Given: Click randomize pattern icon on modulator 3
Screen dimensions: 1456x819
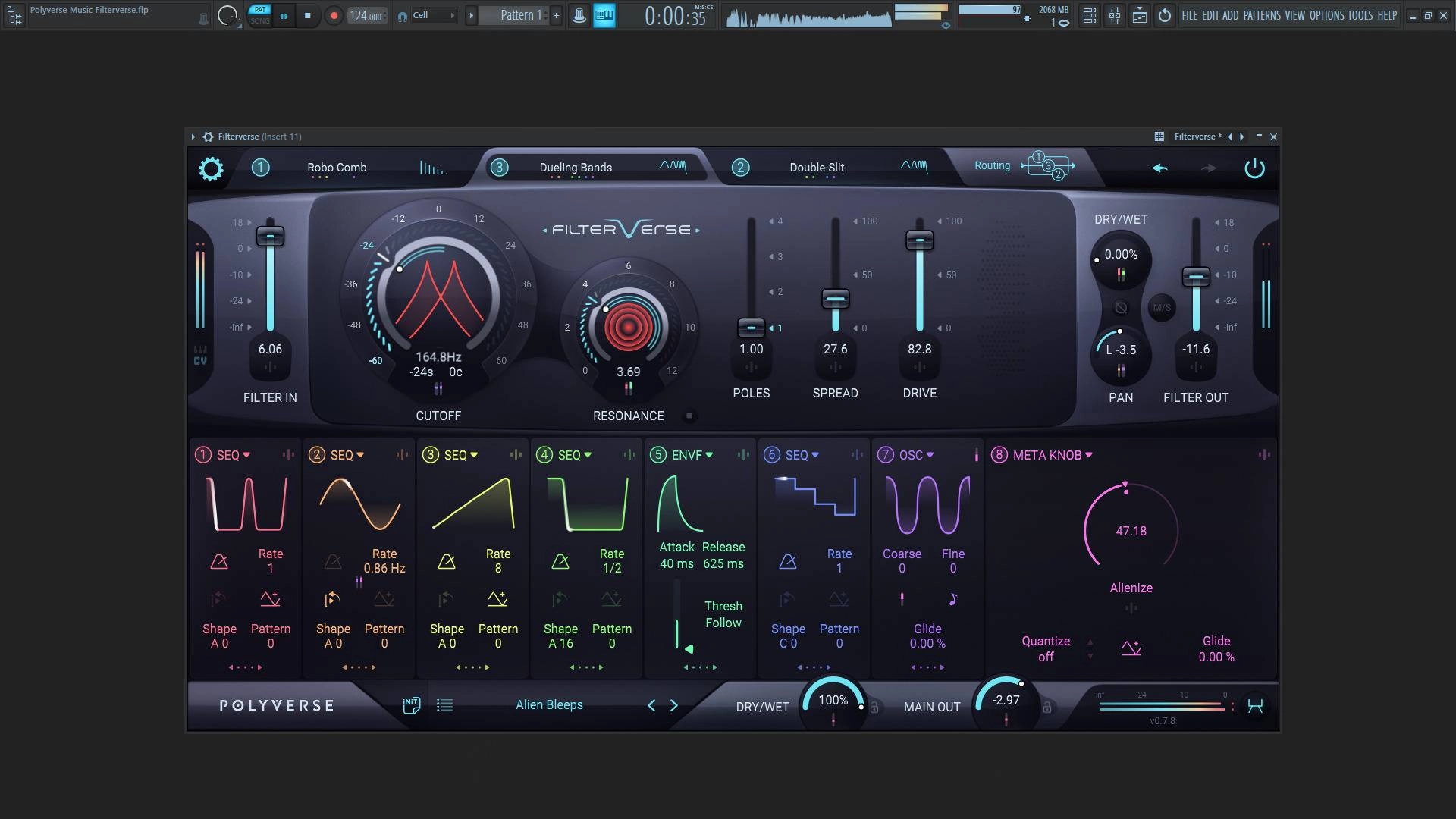Looking at the screenshot, I should (x=497, y=599).
